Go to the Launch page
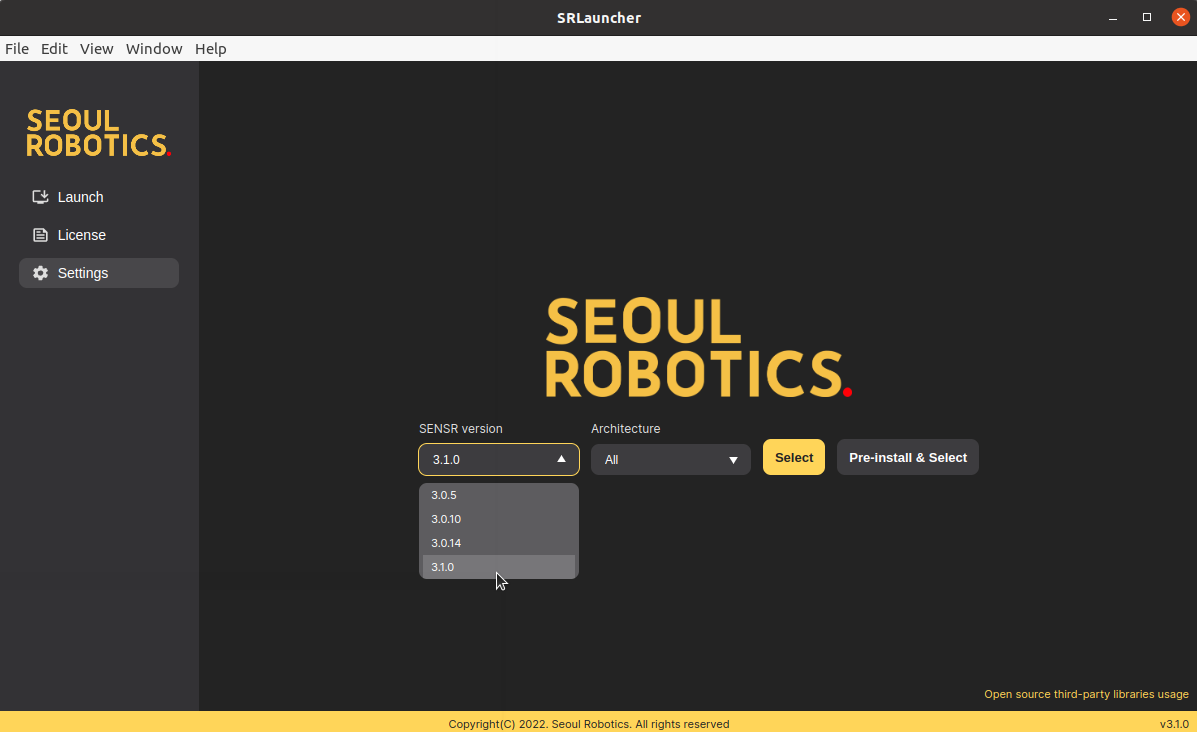 (x=99, y=197)
